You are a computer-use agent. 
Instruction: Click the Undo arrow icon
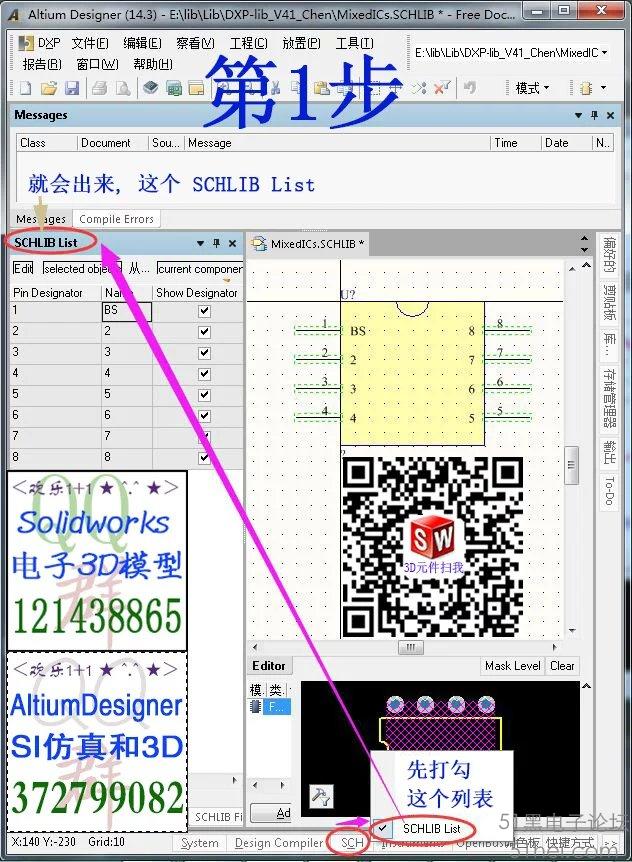click(x=469, y=88)
